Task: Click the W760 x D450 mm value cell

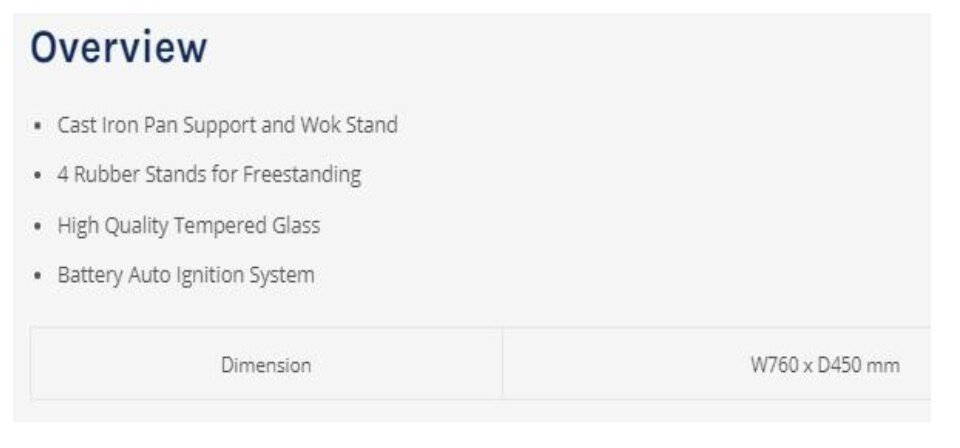Action: click(717, 364)
